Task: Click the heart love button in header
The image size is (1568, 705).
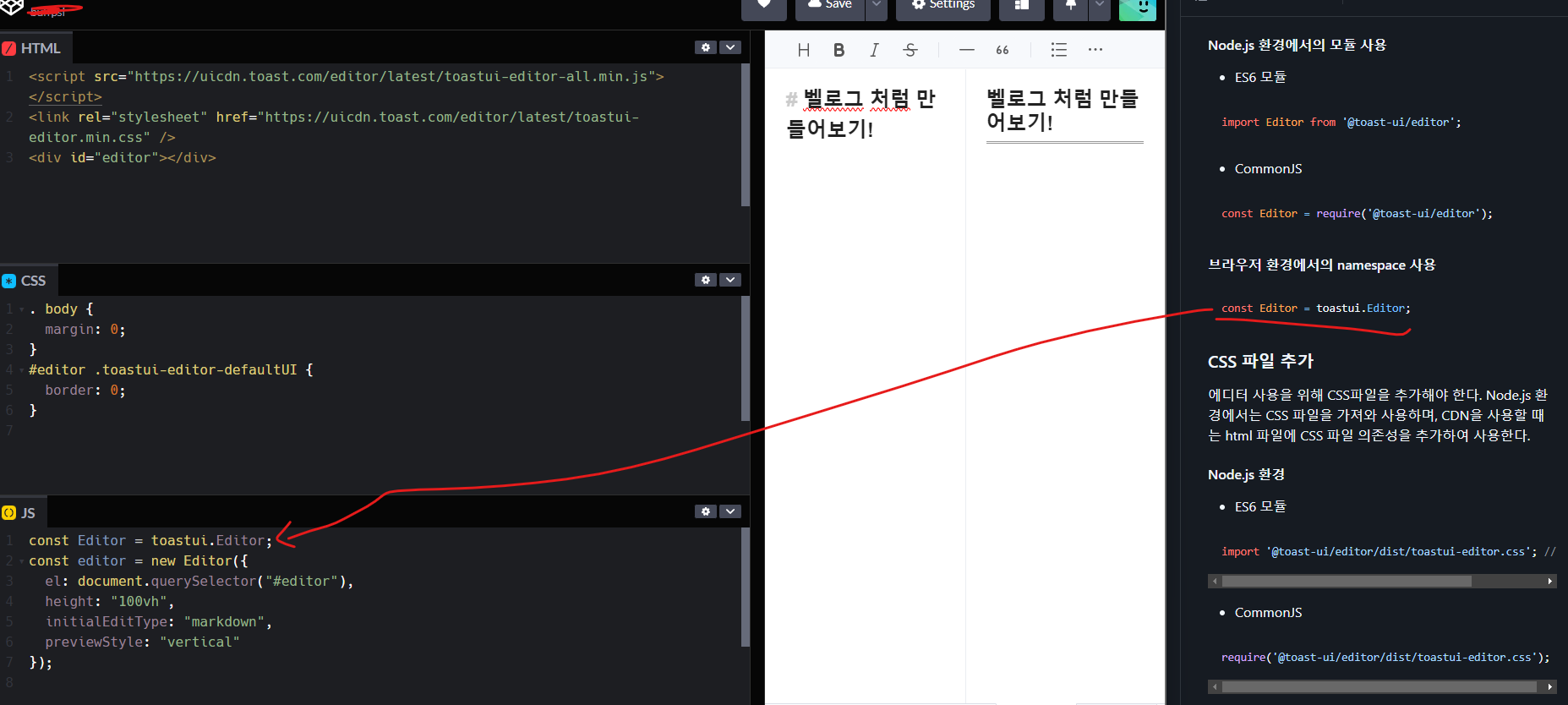Action: pyautogui.click(x=764, y=7)
